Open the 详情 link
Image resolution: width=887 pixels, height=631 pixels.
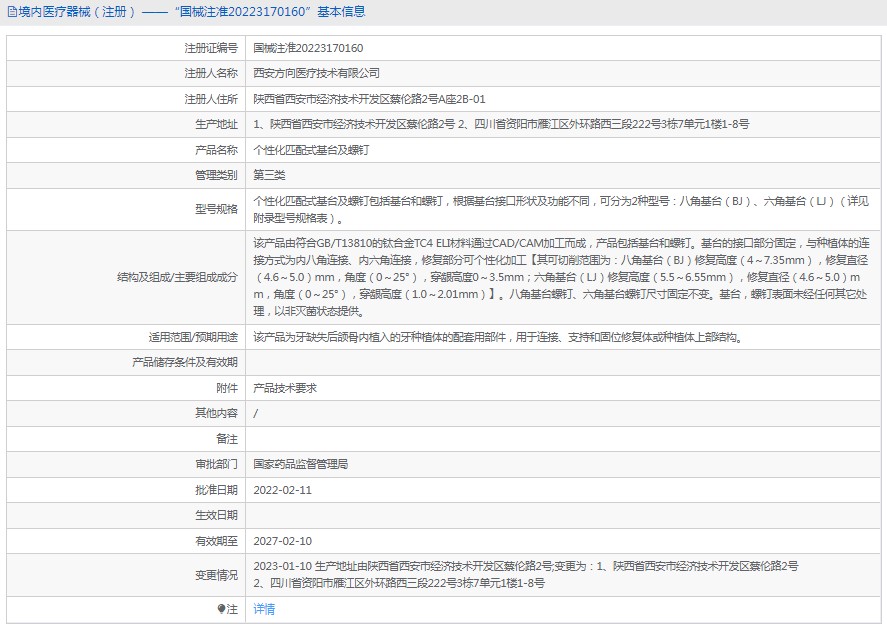click(x=264, y=609)
